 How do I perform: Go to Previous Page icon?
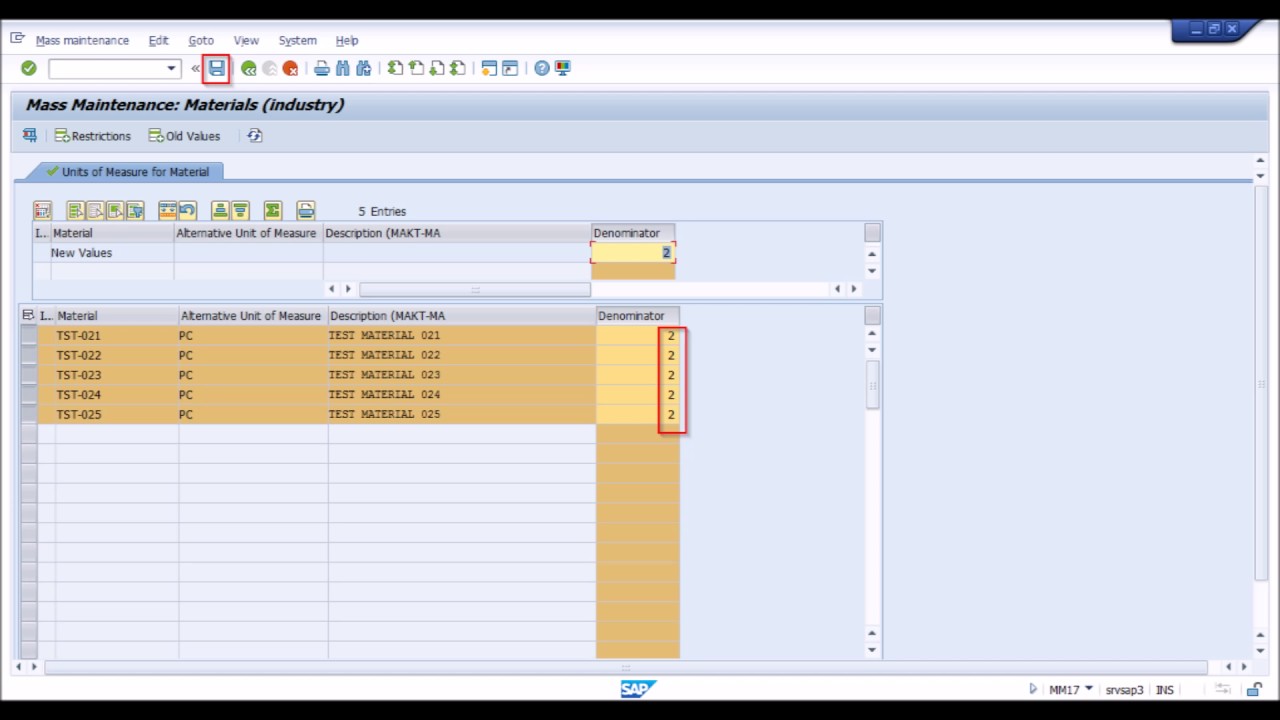416,68
